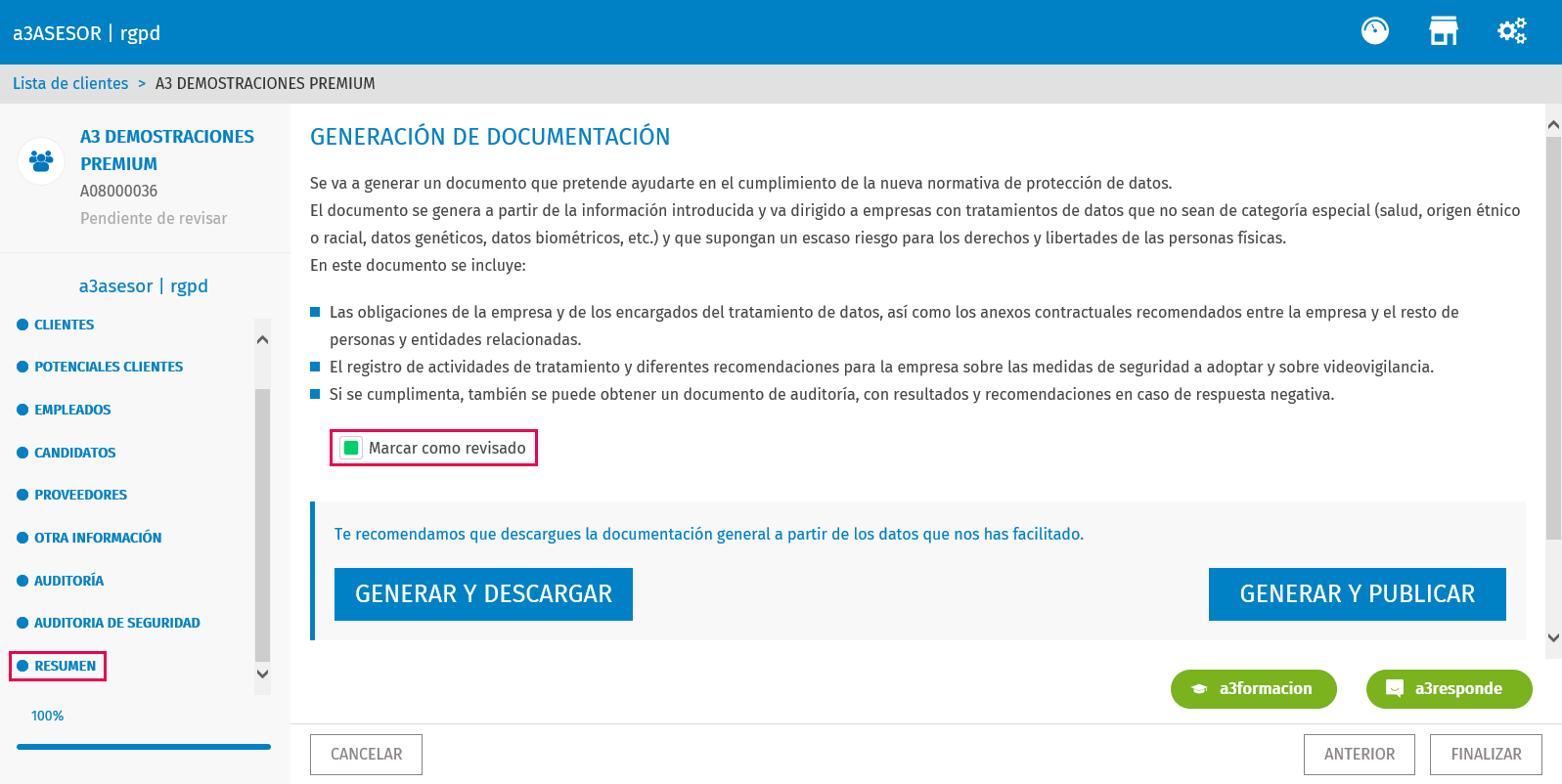Follow the Lista de clientes breadcrumb link
Viewport: 1562px width, 784px height.
[x=70, y=84]
